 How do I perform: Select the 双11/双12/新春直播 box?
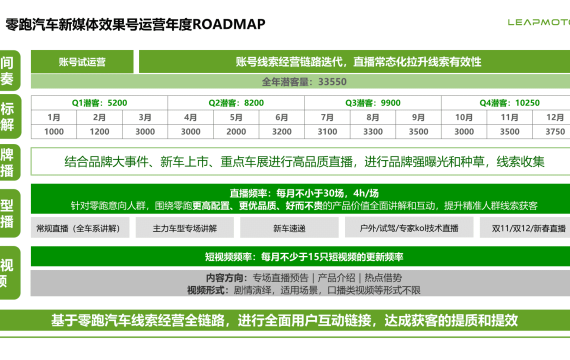(x=525, y=228)
